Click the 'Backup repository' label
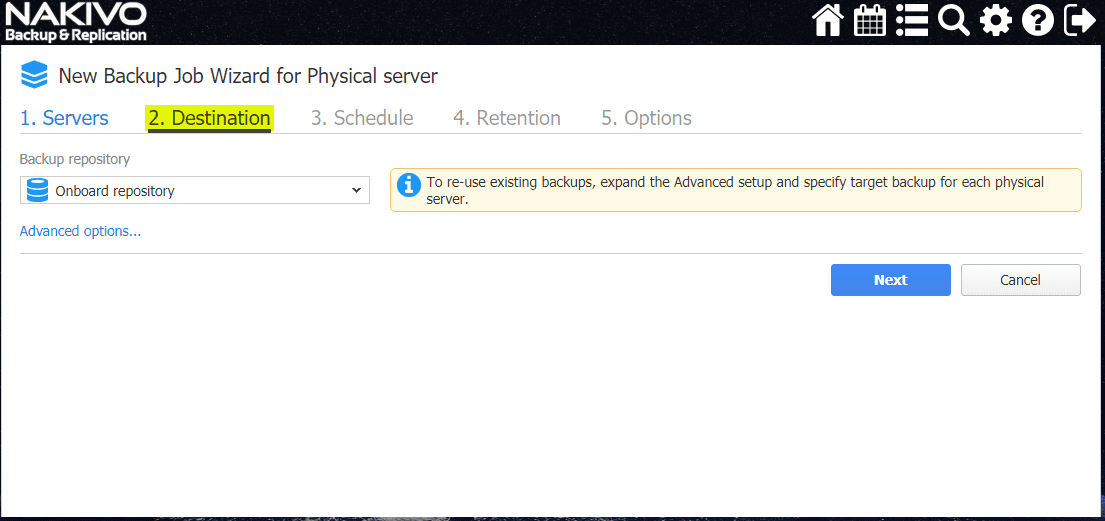The height and width of the screenshot is (521, 1105). pos(75,159)
